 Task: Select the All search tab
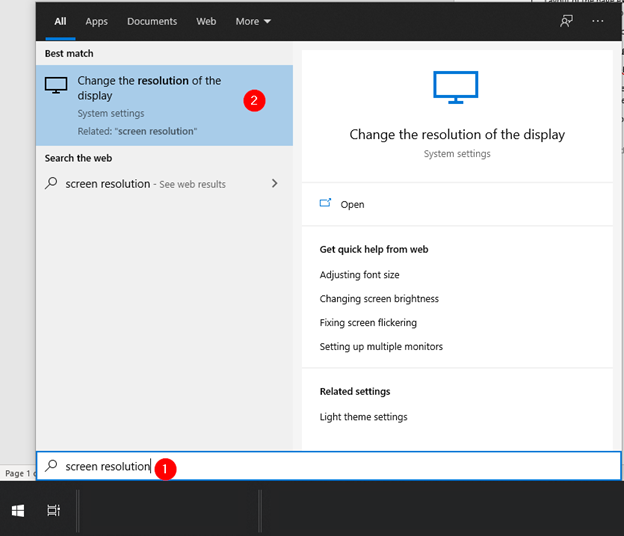click(60, 21)
